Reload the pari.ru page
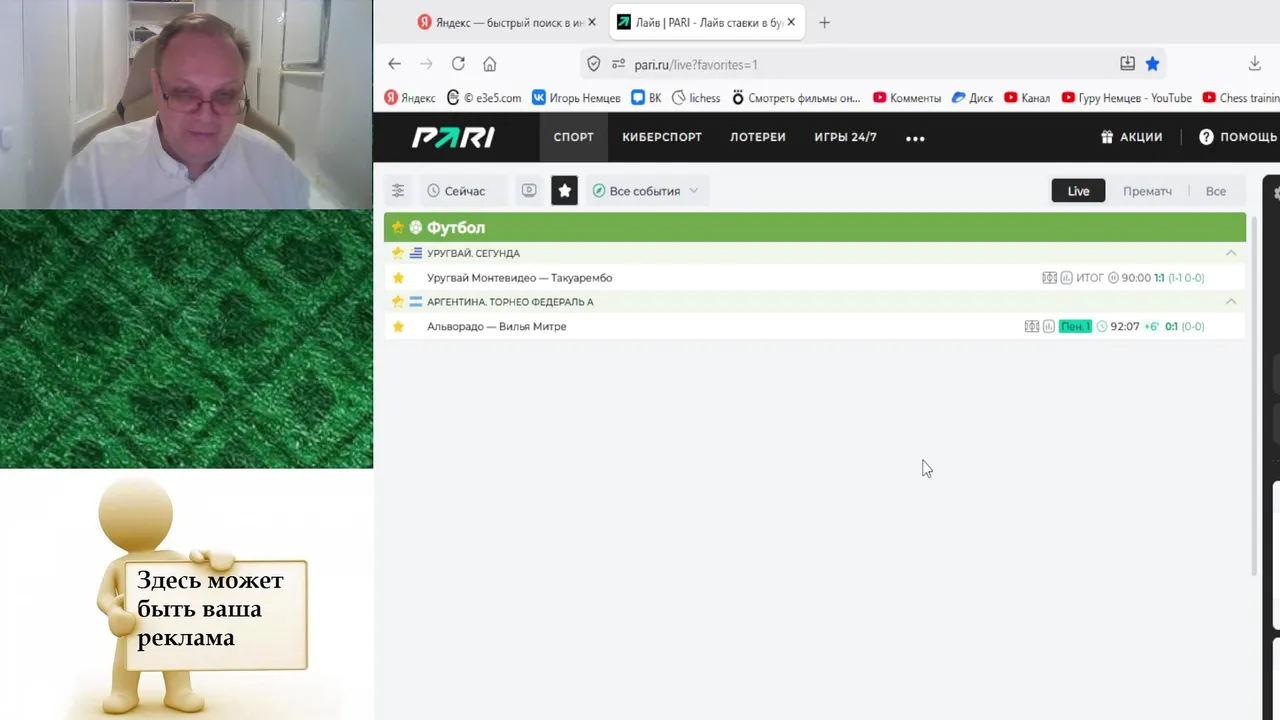Screen dimensions: 1280x720 click(458, 64)
